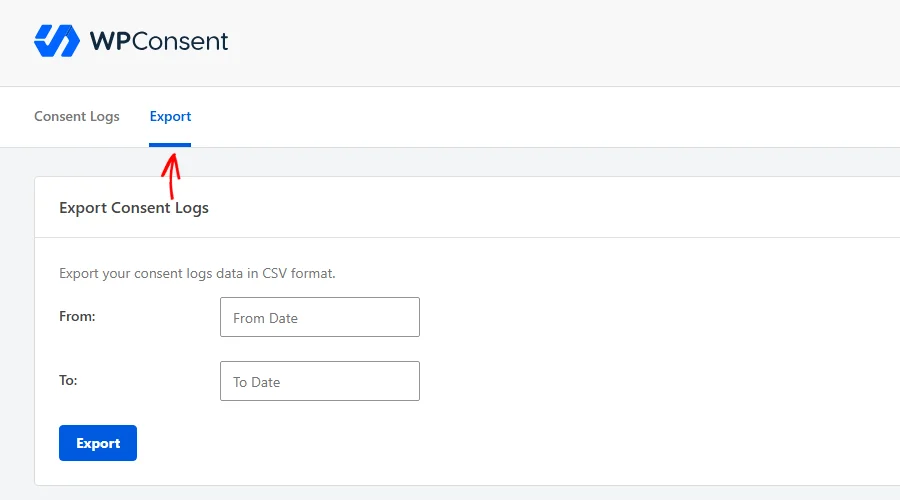The height and width of the screenshot is (500, 900).
Task: Click the blue Export button
Action: [98, 443]
